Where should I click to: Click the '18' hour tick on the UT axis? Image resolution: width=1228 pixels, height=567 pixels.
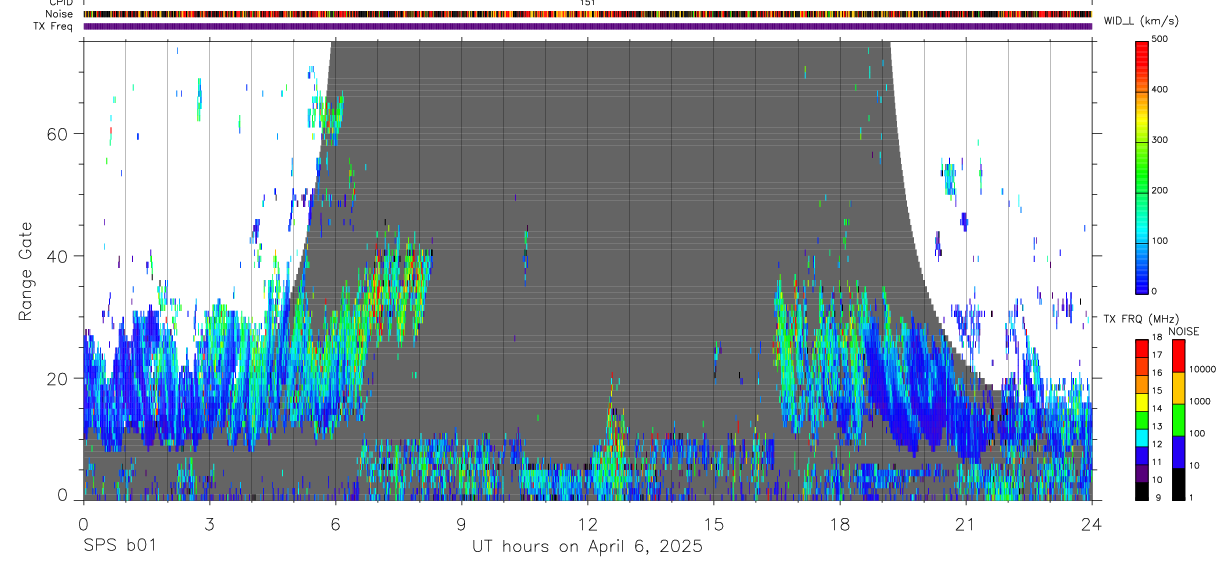click(839, 524)
